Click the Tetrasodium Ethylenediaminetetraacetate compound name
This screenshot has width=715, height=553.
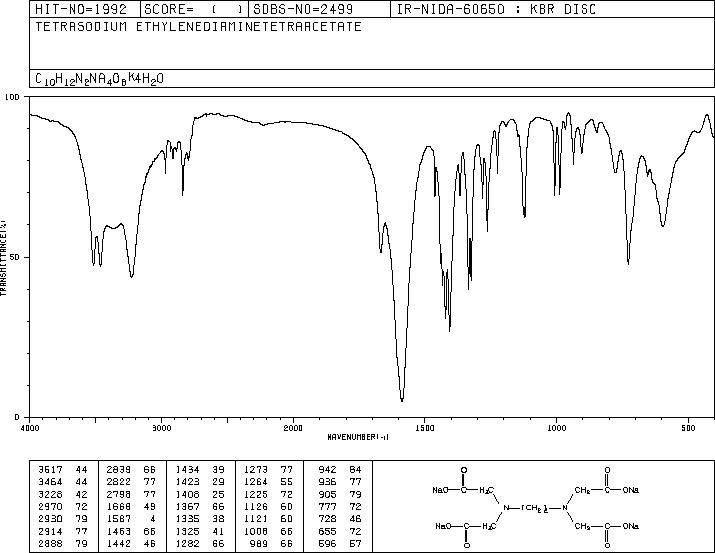coord(198,26)
